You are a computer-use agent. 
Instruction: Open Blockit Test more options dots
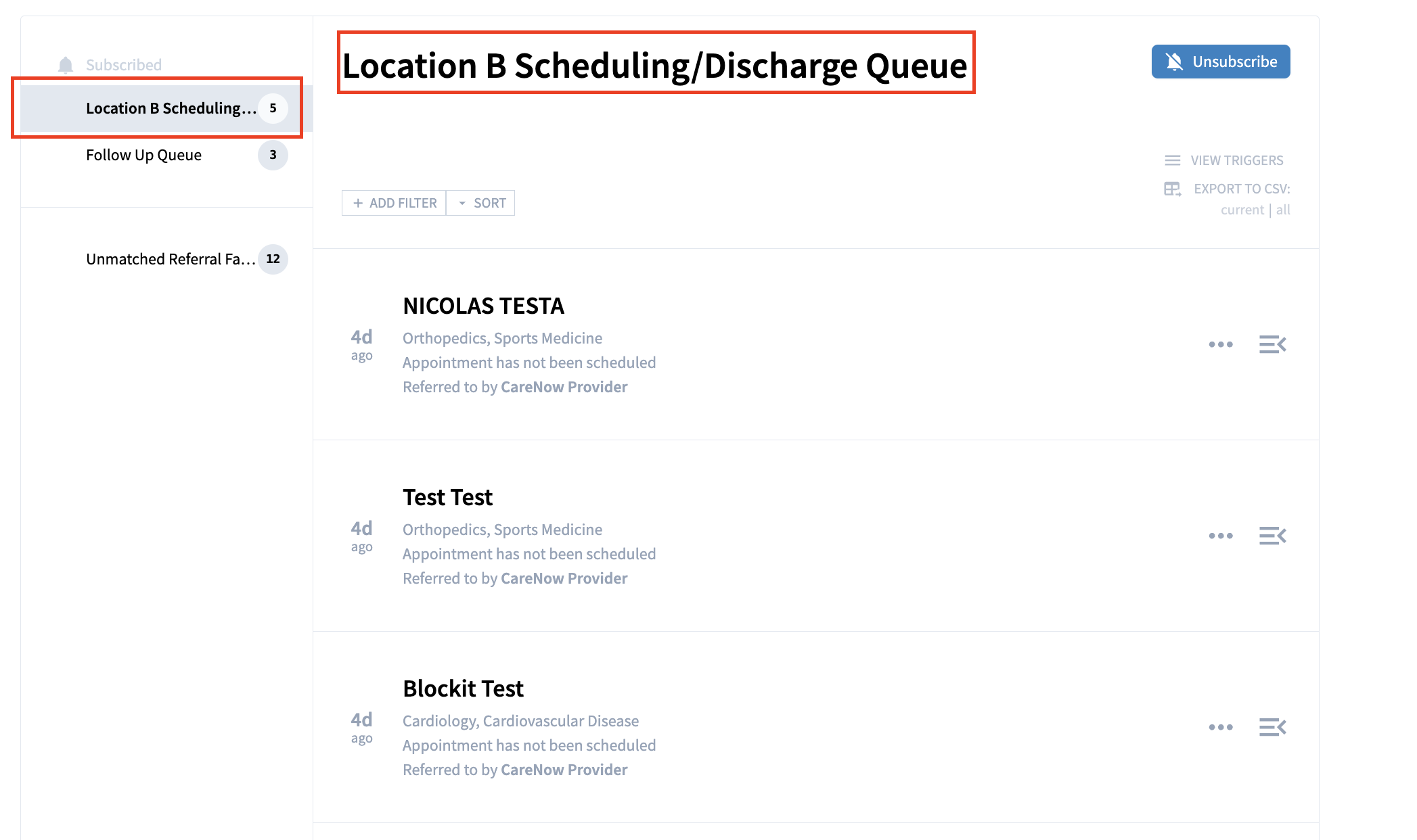[x=1221, y=727]
